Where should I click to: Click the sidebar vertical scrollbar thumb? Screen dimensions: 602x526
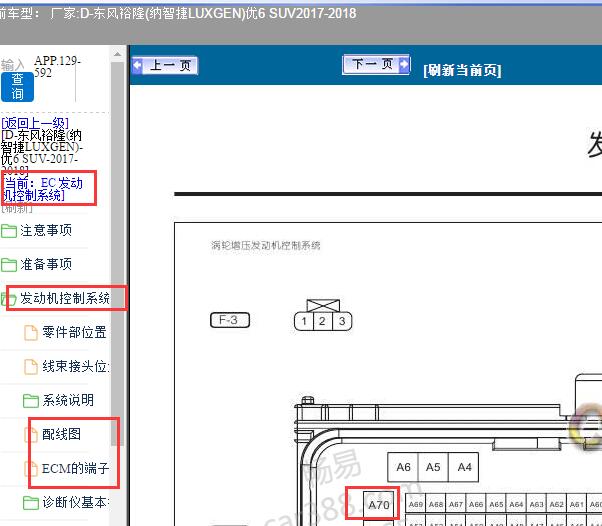(117, 253)
